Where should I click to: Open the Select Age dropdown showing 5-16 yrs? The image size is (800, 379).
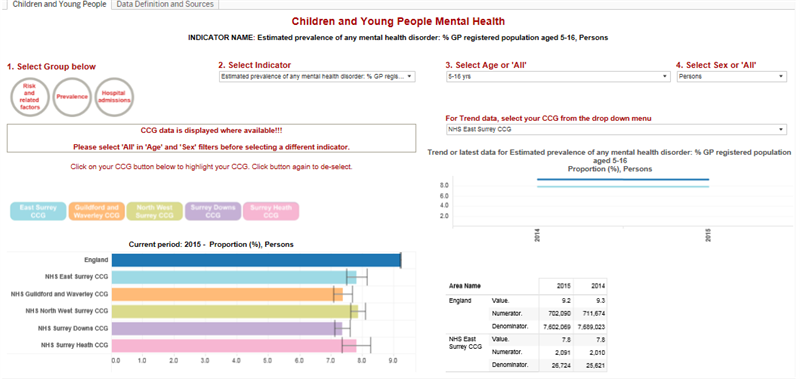pos(558,77)
